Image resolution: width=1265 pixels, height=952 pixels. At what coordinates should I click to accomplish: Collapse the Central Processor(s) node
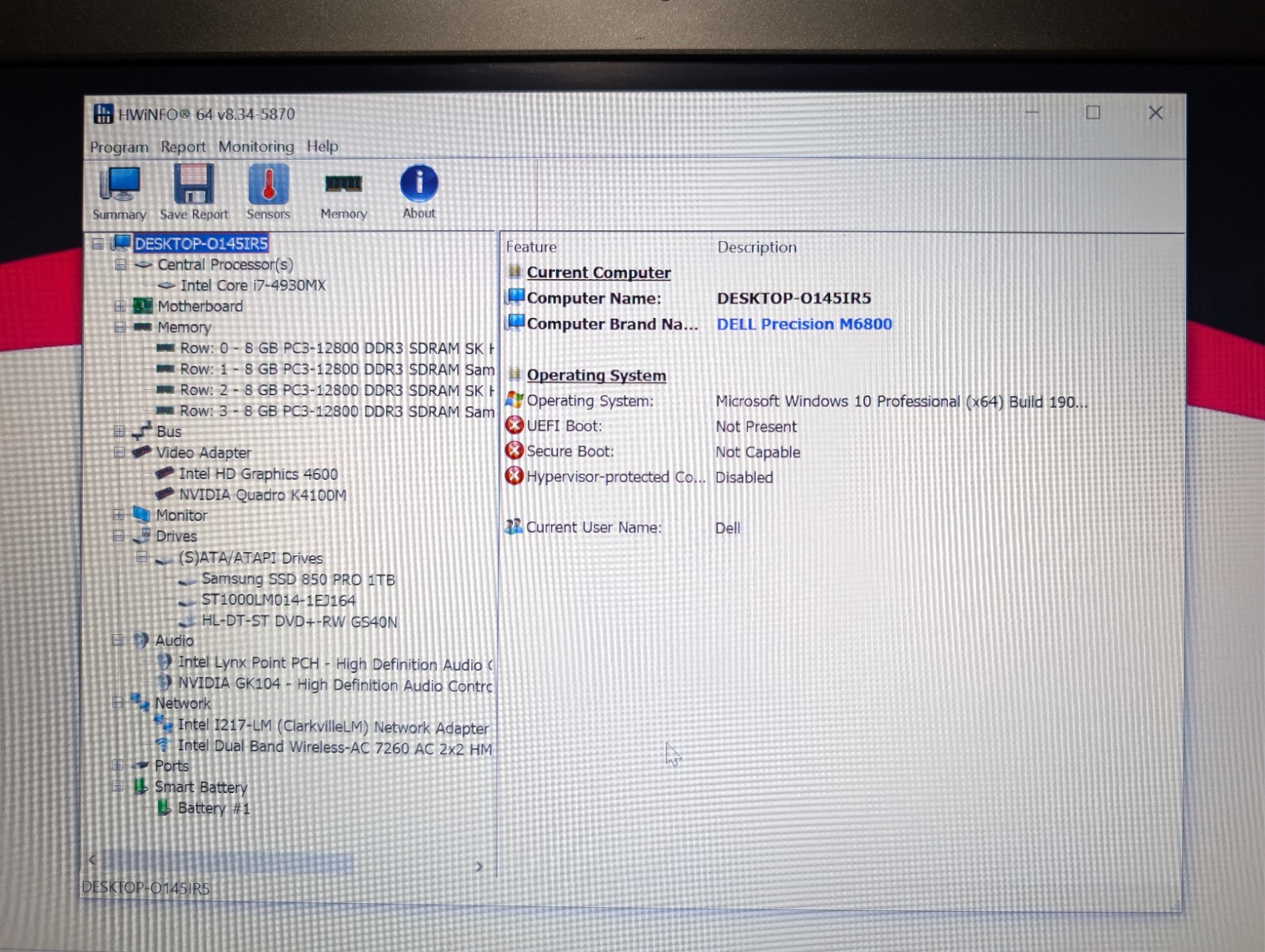point(120,264)
